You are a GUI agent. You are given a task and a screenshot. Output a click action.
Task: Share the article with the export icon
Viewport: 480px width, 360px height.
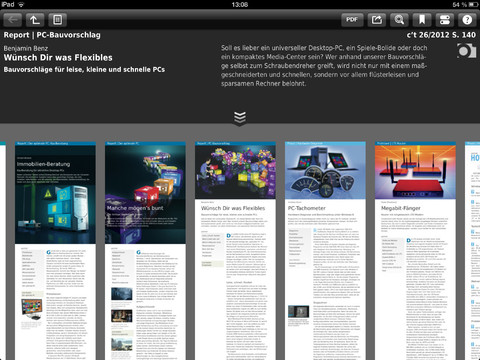(x=377, y=20)
